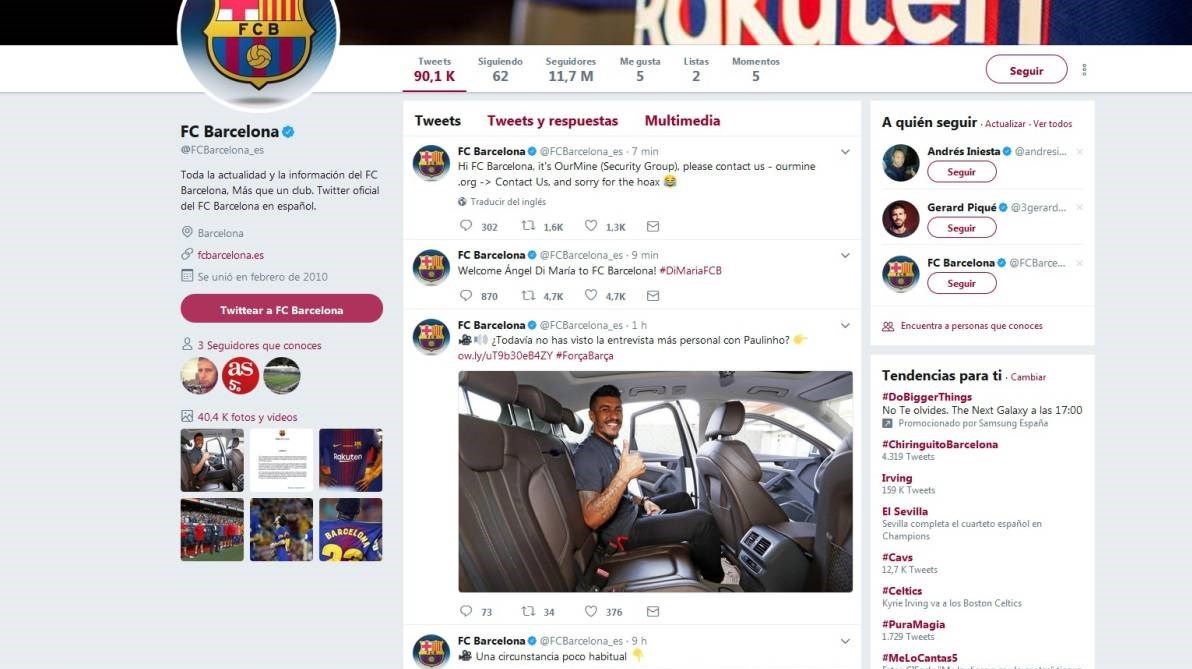Visit the fcbarcelona.es website link
The width and height of the screenshot is (1192, 669).
click(x=231, y=255)
